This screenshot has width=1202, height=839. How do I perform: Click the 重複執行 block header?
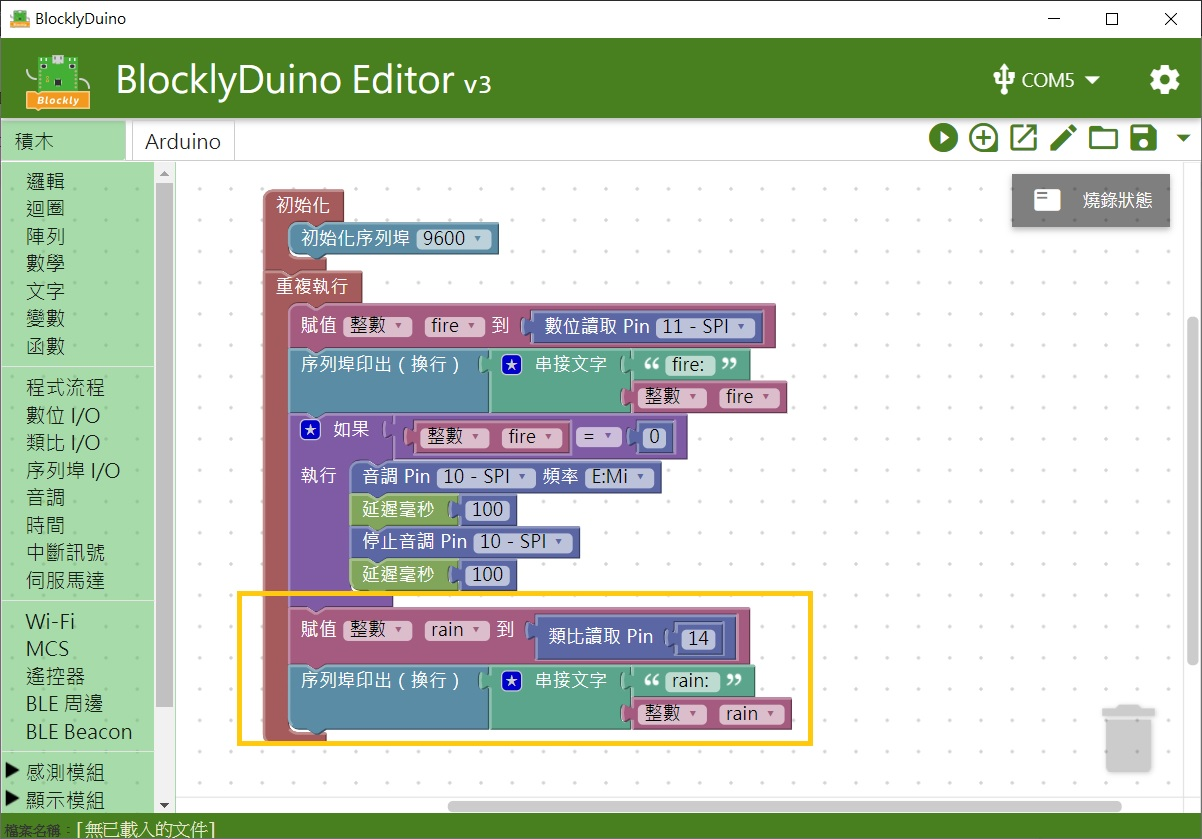coord(312,286)
